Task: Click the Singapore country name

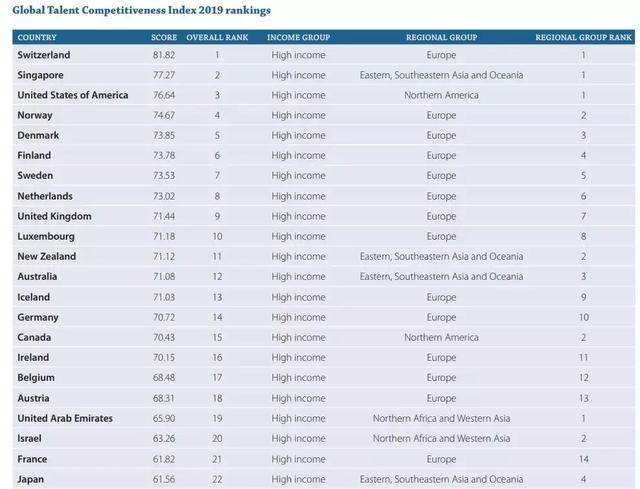Action: (x=41, y=75)
